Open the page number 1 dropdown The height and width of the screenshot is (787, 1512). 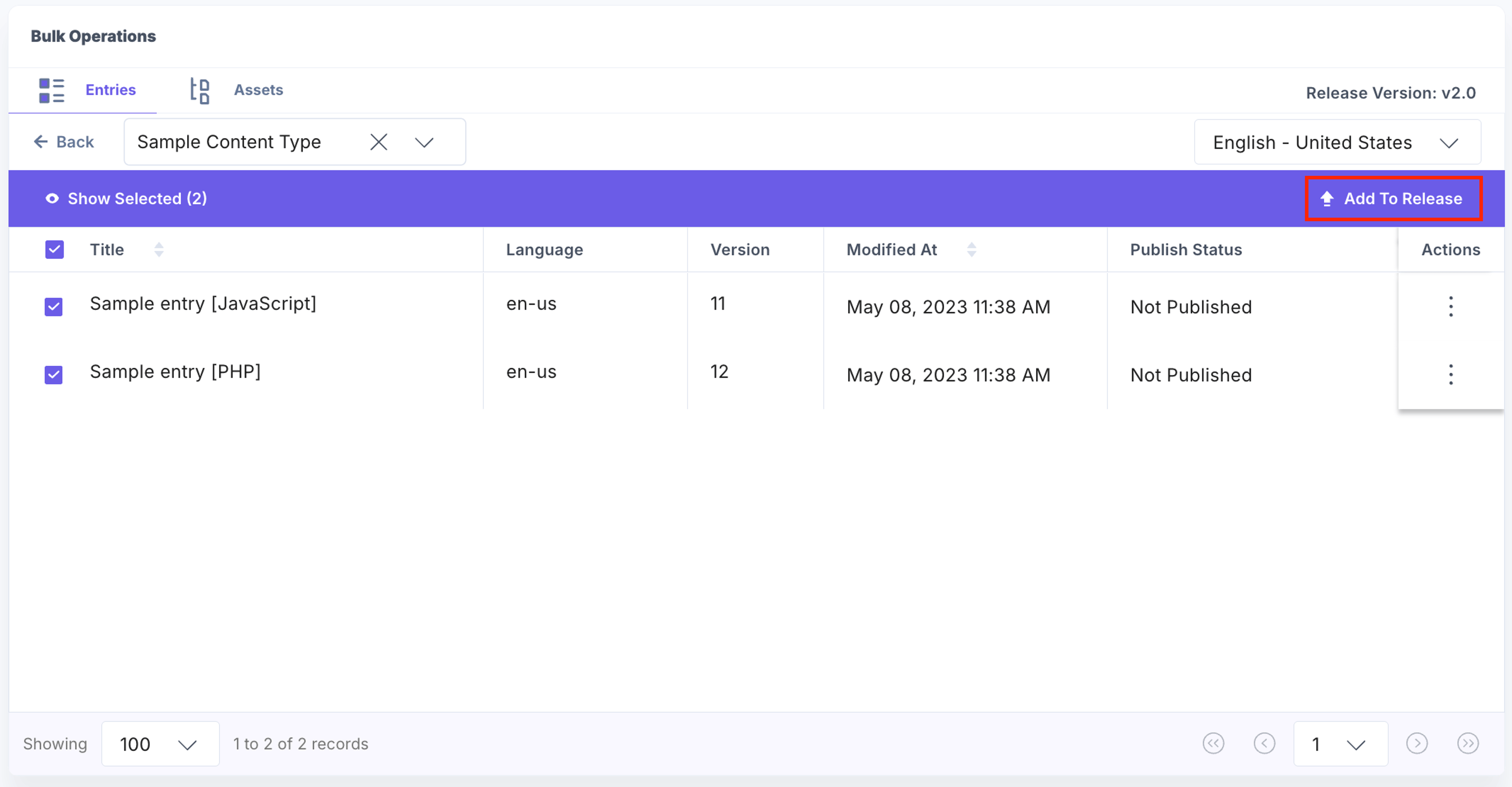point(1341,744)
